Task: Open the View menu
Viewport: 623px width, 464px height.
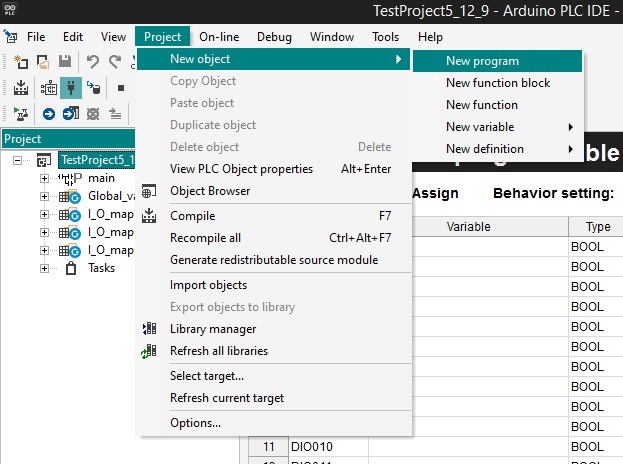Action: click(x=113, y=37)
